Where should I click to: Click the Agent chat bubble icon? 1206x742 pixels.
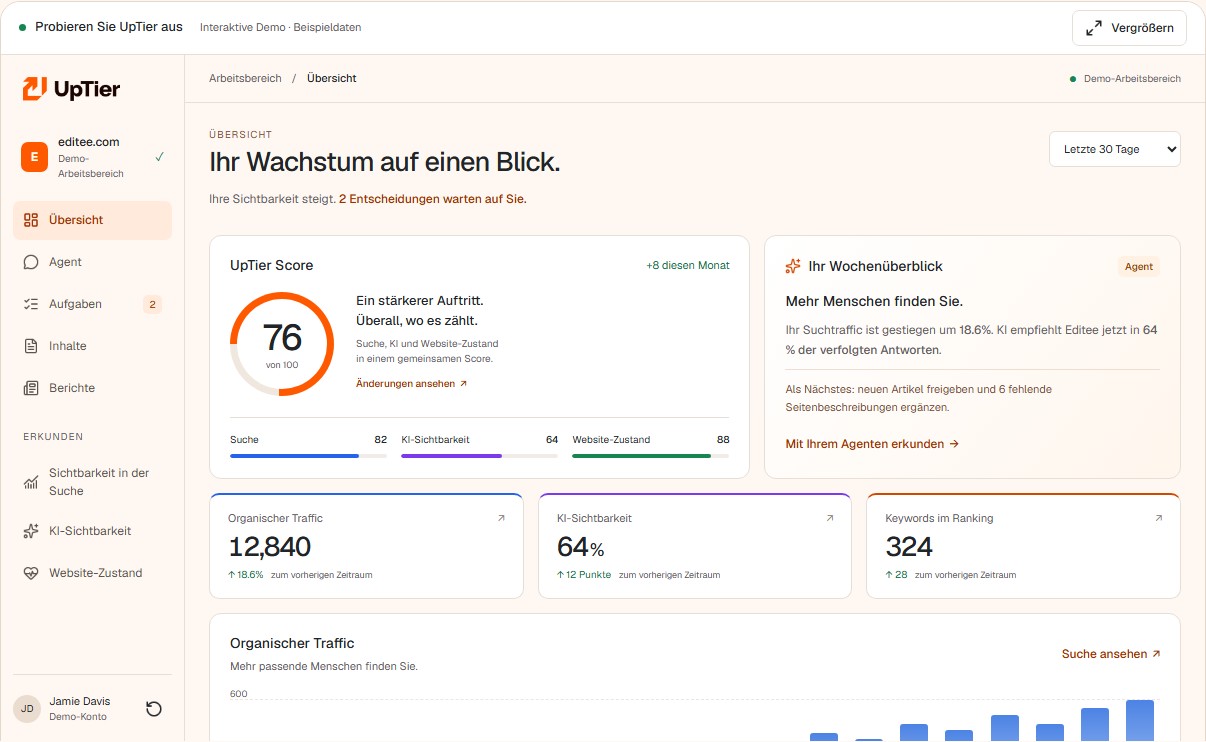[x=31, y=262]
